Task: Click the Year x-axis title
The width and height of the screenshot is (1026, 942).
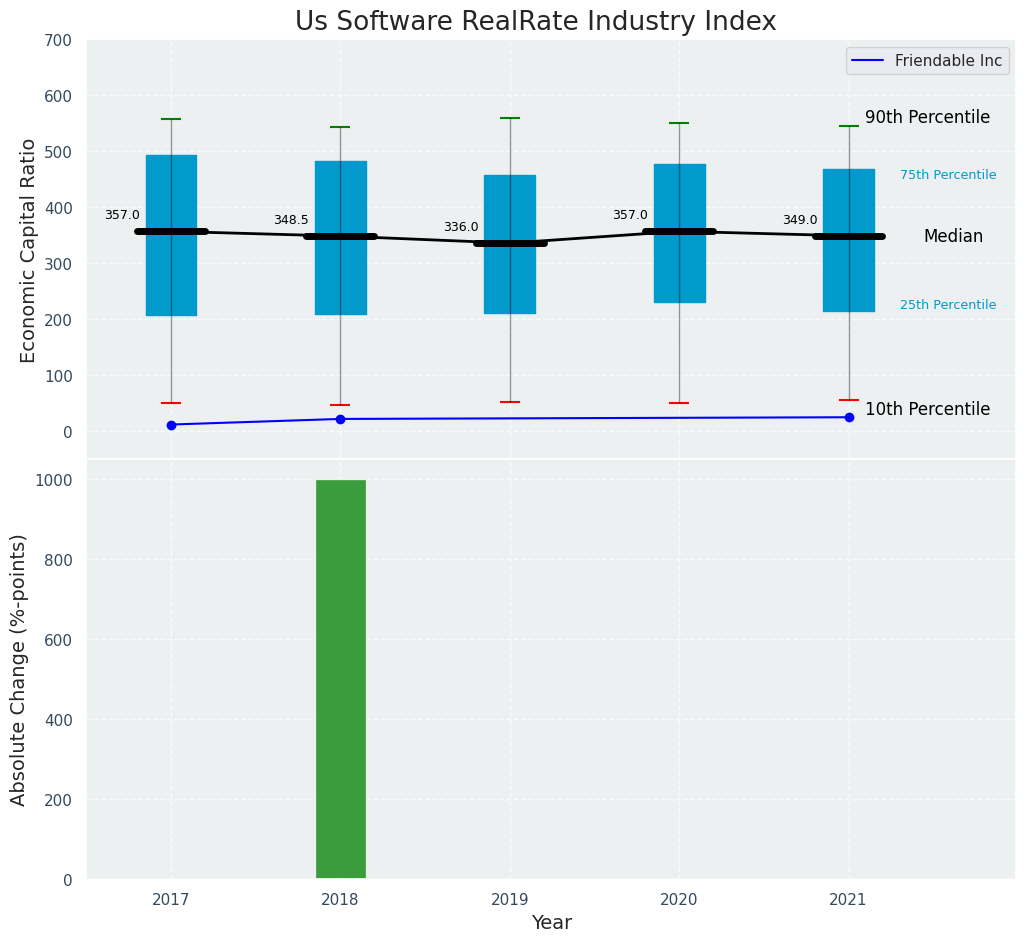Action: 551,923
